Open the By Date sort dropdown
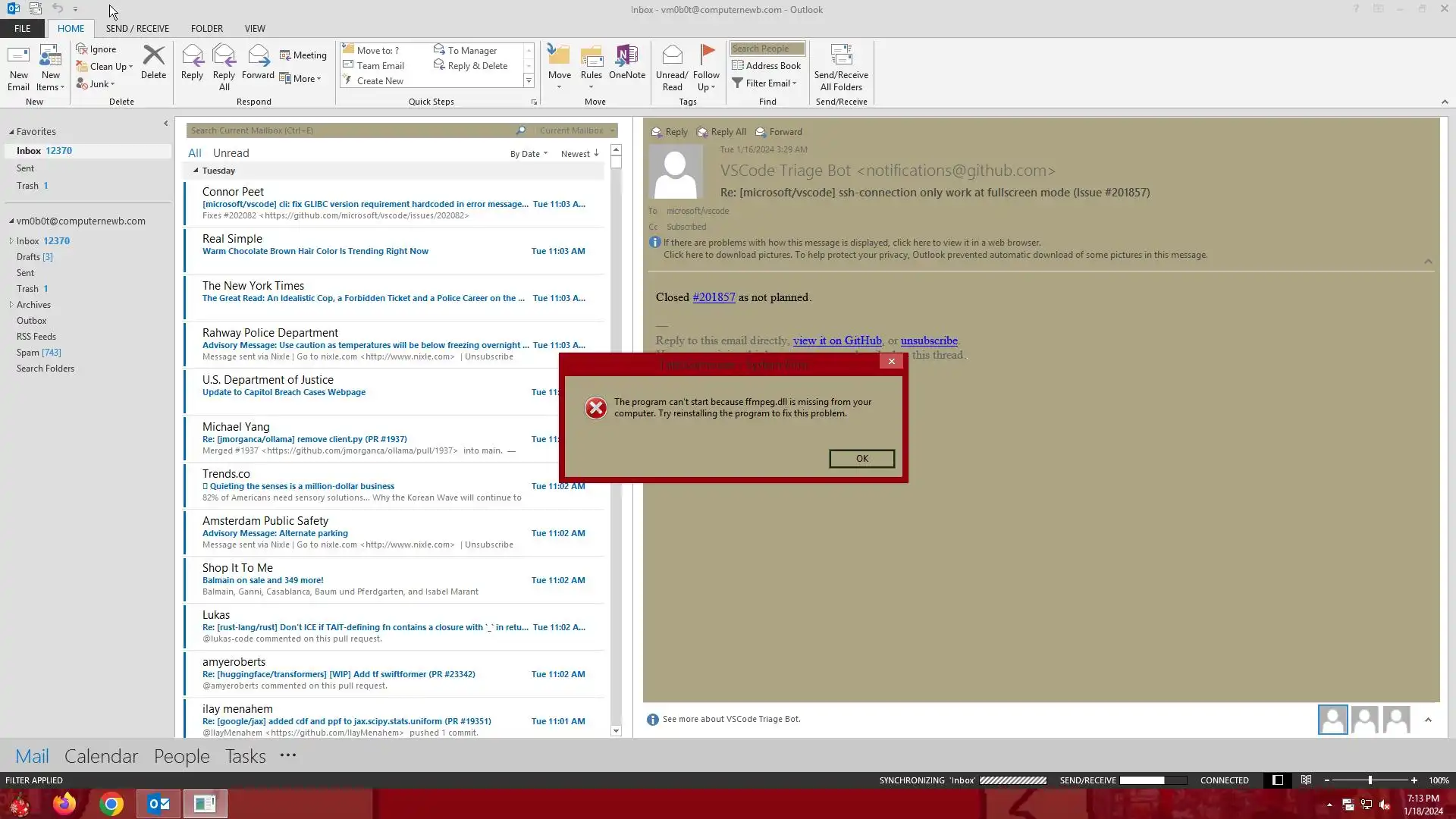Viewport: 1456px width, 819px height. point(528,154)
